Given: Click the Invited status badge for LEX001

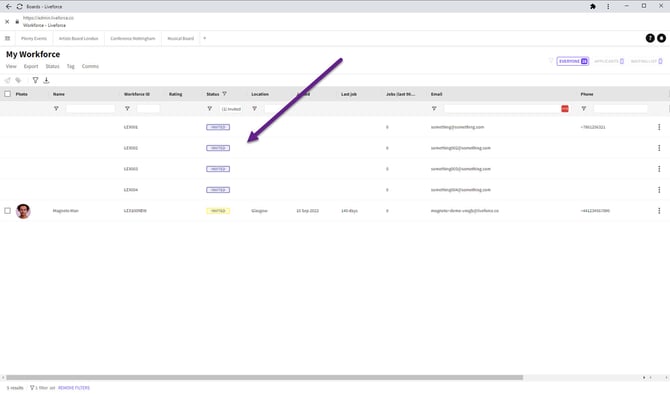Looking at the screenshot, I should point(218,127).
